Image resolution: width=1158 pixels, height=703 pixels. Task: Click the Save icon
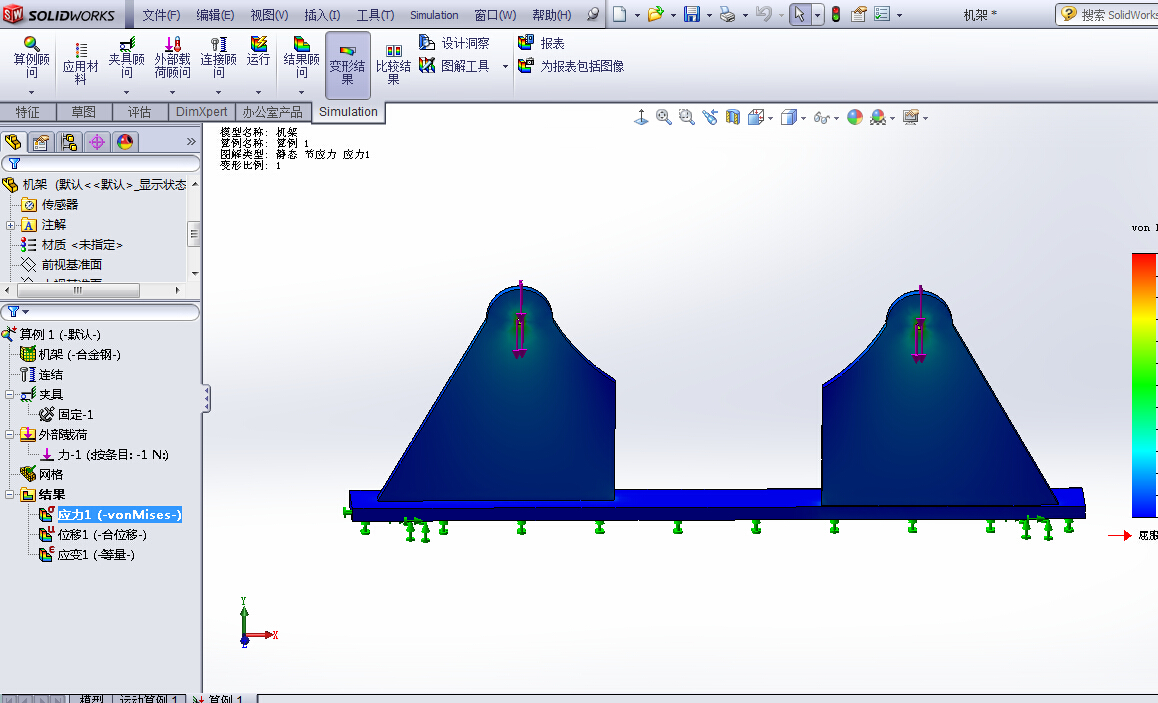[x=691, y=14]
